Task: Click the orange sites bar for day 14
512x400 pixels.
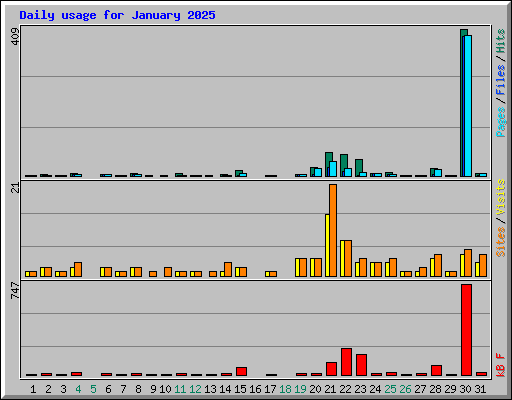Action: tap(228, 269)
